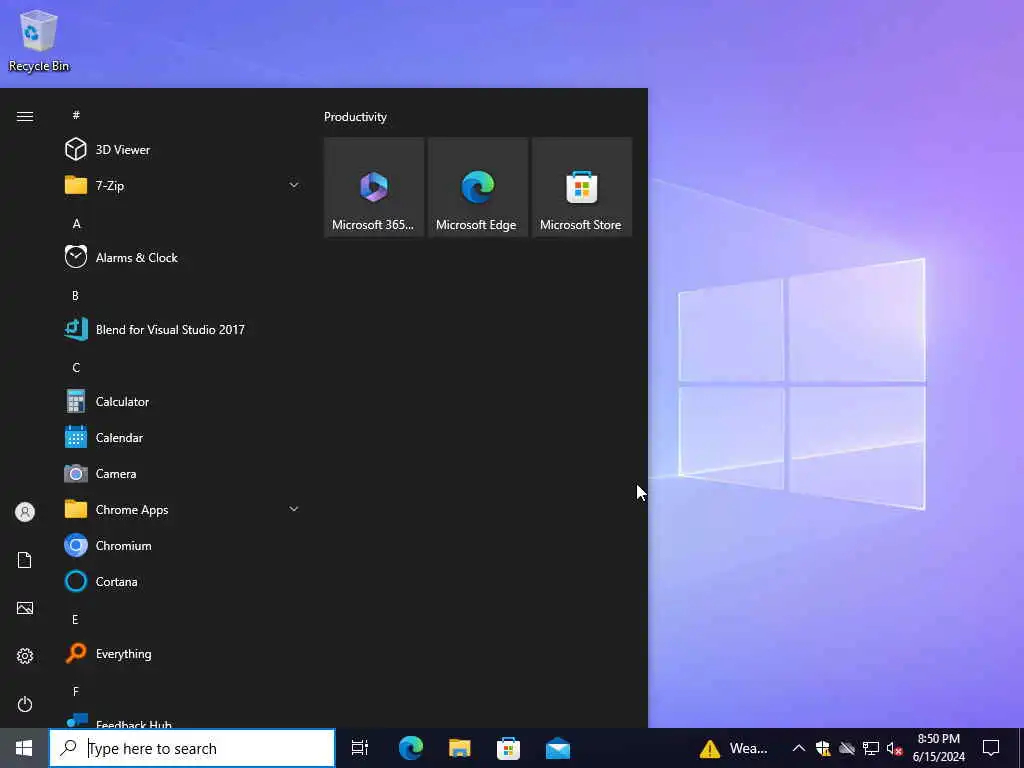1024x768 pixels.
Task: Launch Edge from the taskbar
Action: point(411,748)
